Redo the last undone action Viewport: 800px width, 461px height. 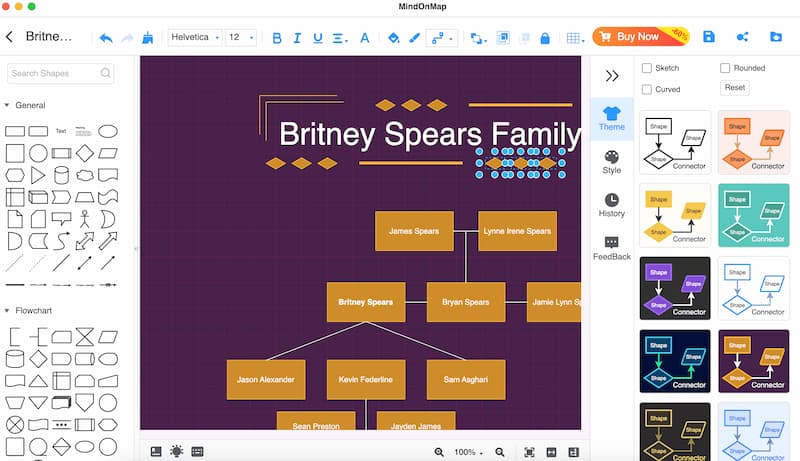(x=127, y=38)
